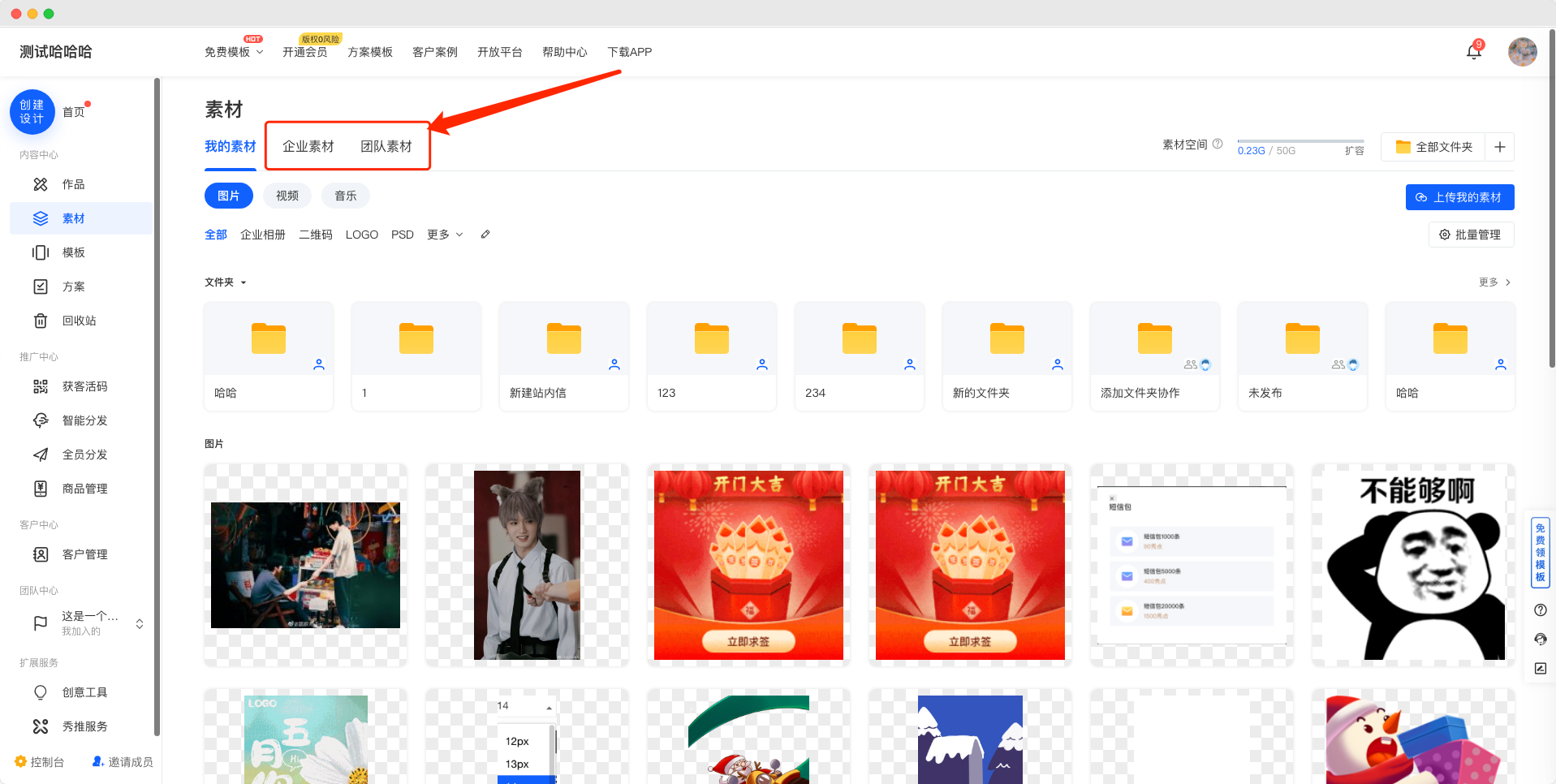Open 回收站 trash icon
Viewport: 1556px width, 784px height.
tap(41, 321)
